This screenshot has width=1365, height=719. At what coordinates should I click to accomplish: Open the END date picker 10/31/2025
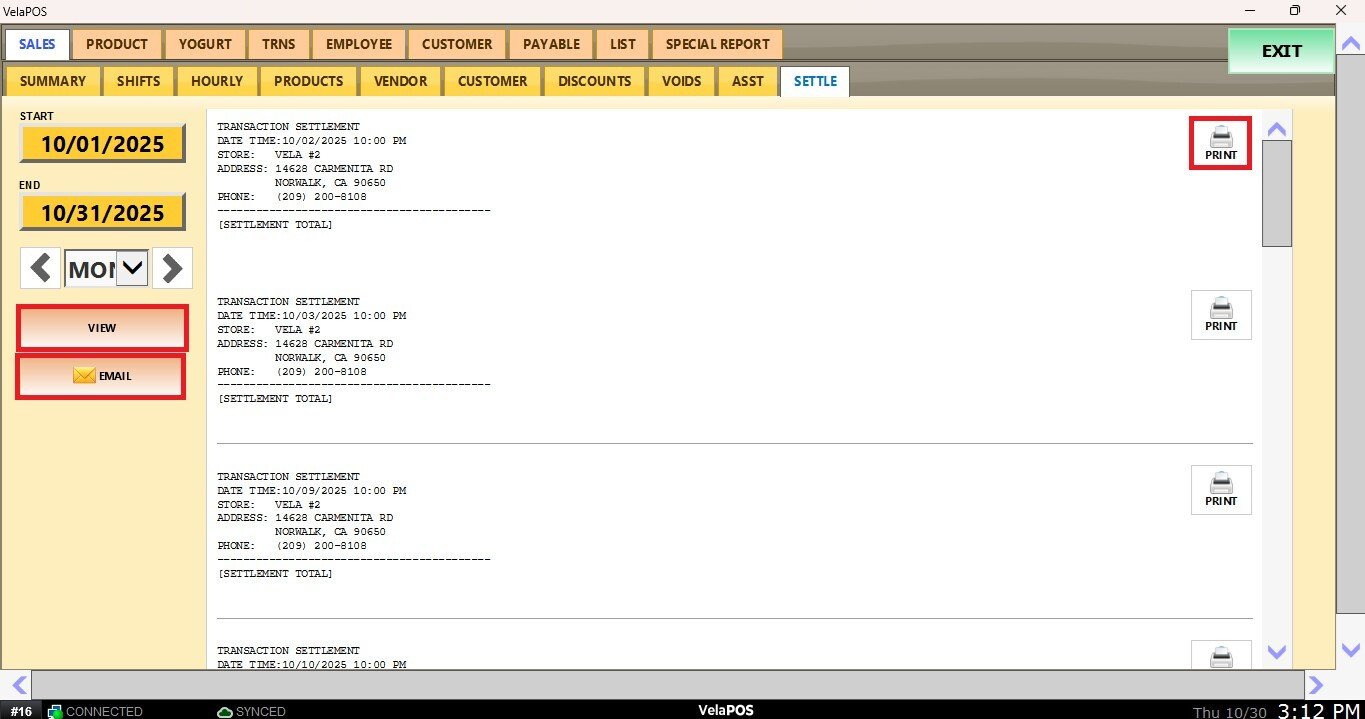click(102, 213)
